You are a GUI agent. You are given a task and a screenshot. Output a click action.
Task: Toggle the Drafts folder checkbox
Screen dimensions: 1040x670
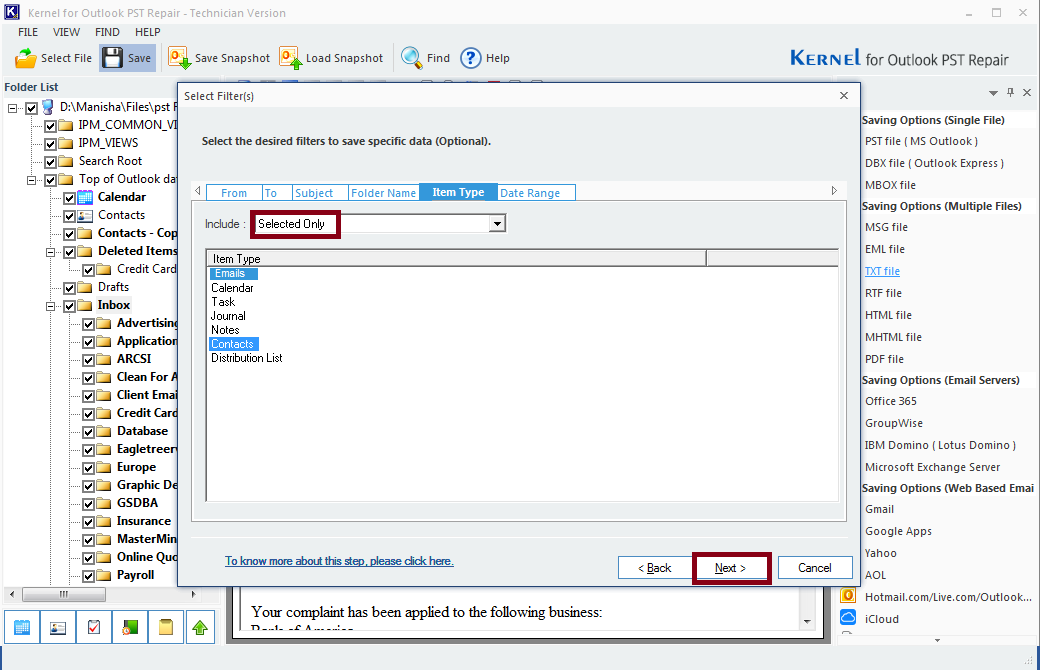(x=69, y=288)
